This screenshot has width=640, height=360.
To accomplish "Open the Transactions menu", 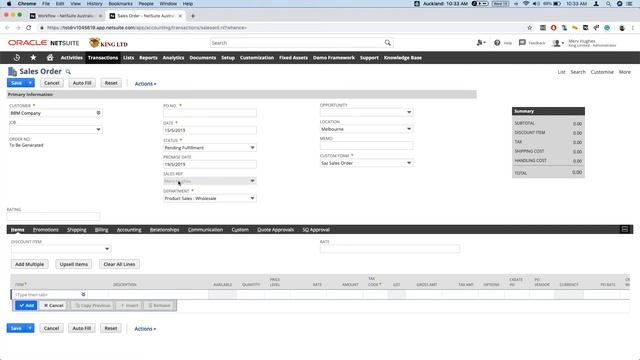I will pos(103,58).
